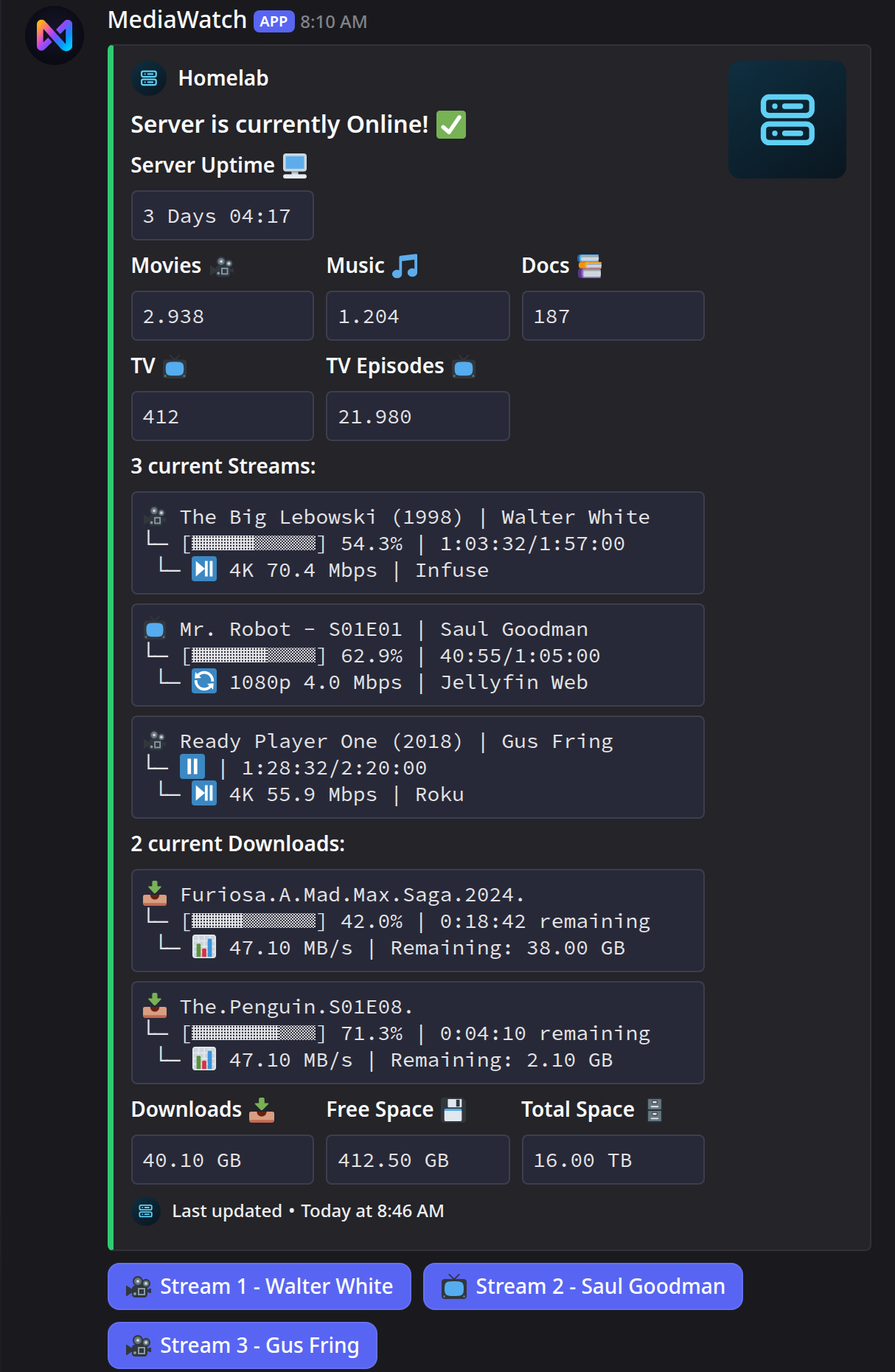895x1372 pixels.
Task: Click the TV emoji beside TV Episodes
Action: (464, 367)
